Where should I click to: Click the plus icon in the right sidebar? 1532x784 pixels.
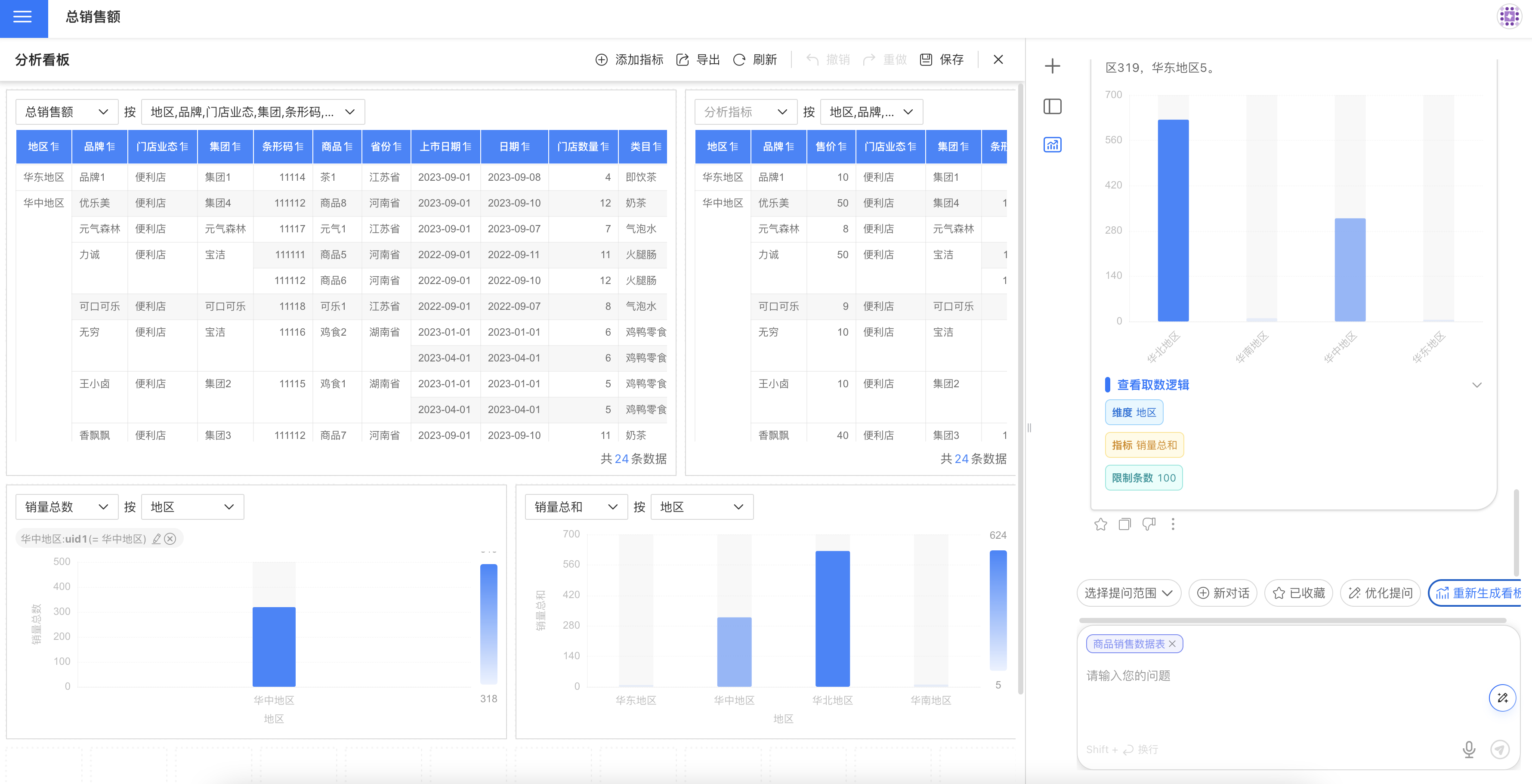(1052, 66)
